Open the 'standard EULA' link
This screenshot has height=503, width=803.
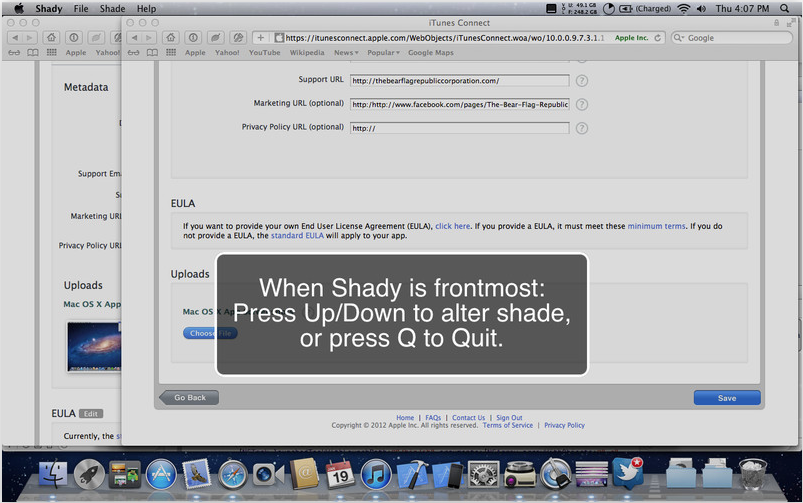tap(297, 236)
